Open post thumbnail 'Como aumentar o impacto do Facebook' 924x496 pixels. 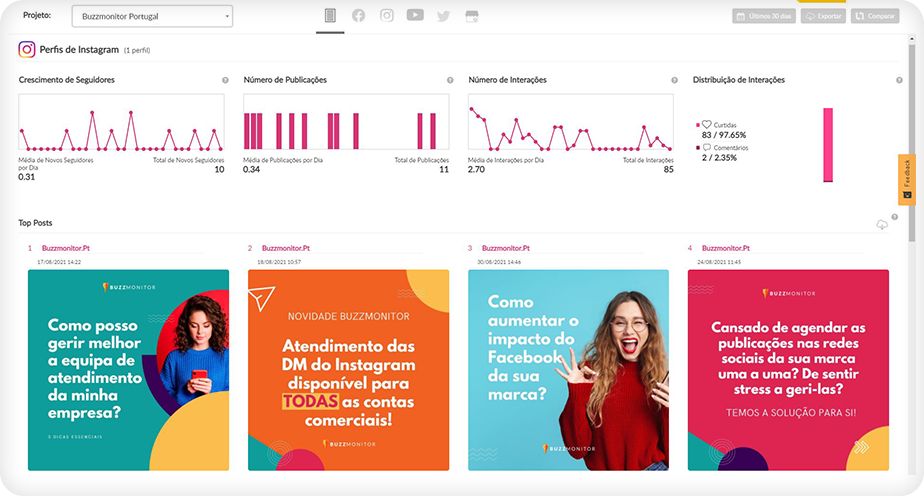tap(568, 370)
